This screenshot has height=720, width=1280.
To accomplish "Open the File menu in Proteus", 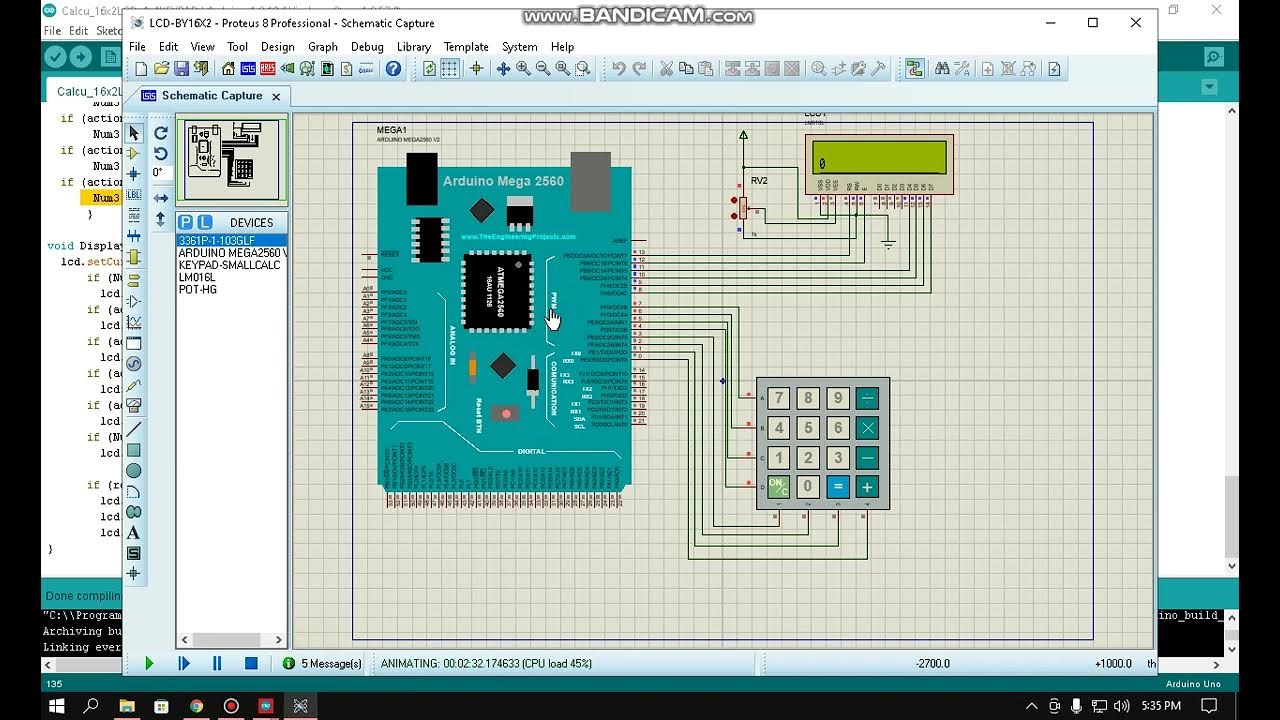I will 137,47.
